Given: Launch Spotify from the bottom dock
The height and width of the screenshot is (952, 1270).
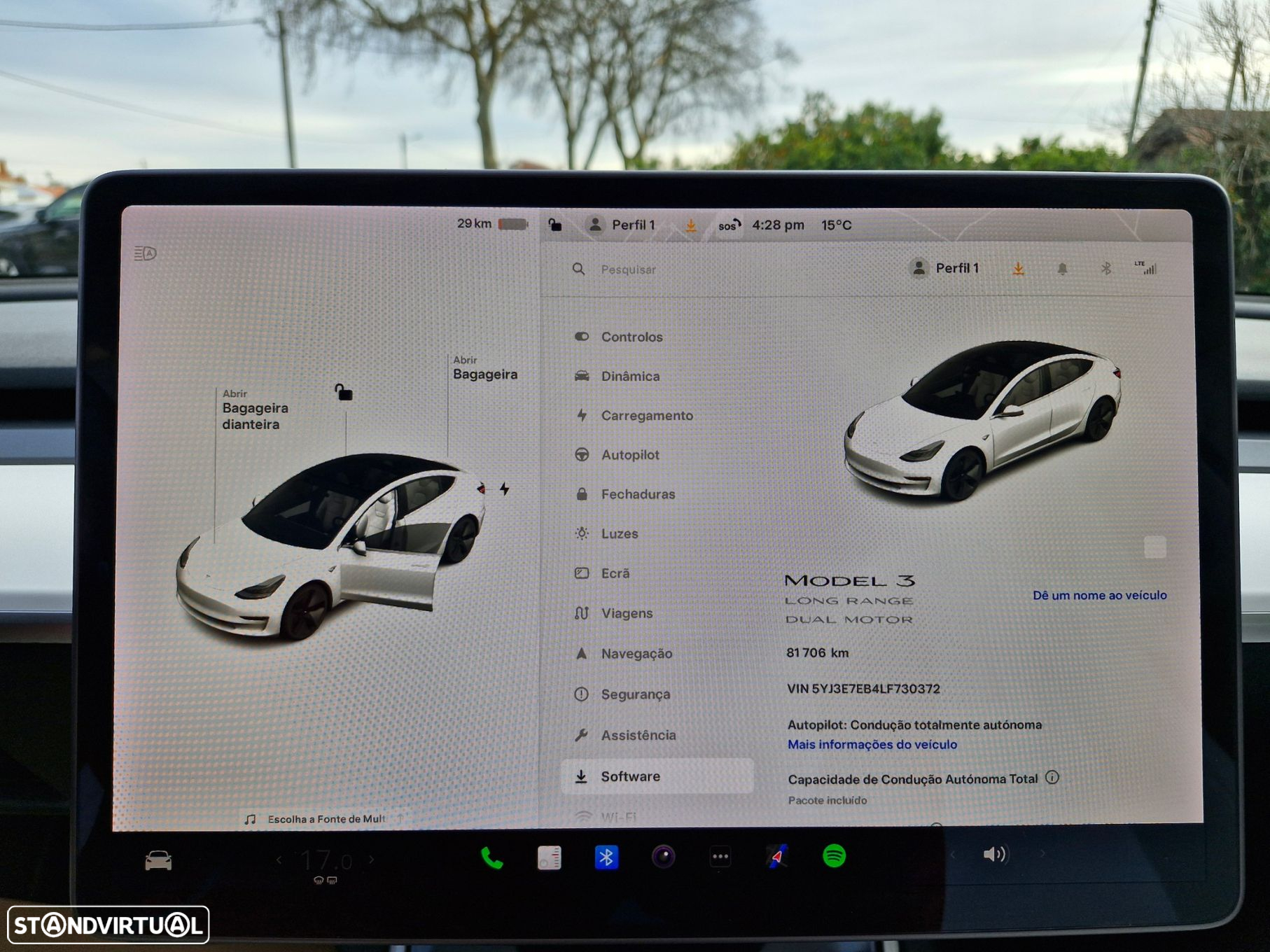Looking at the screenshot, I should click(834, 855).
